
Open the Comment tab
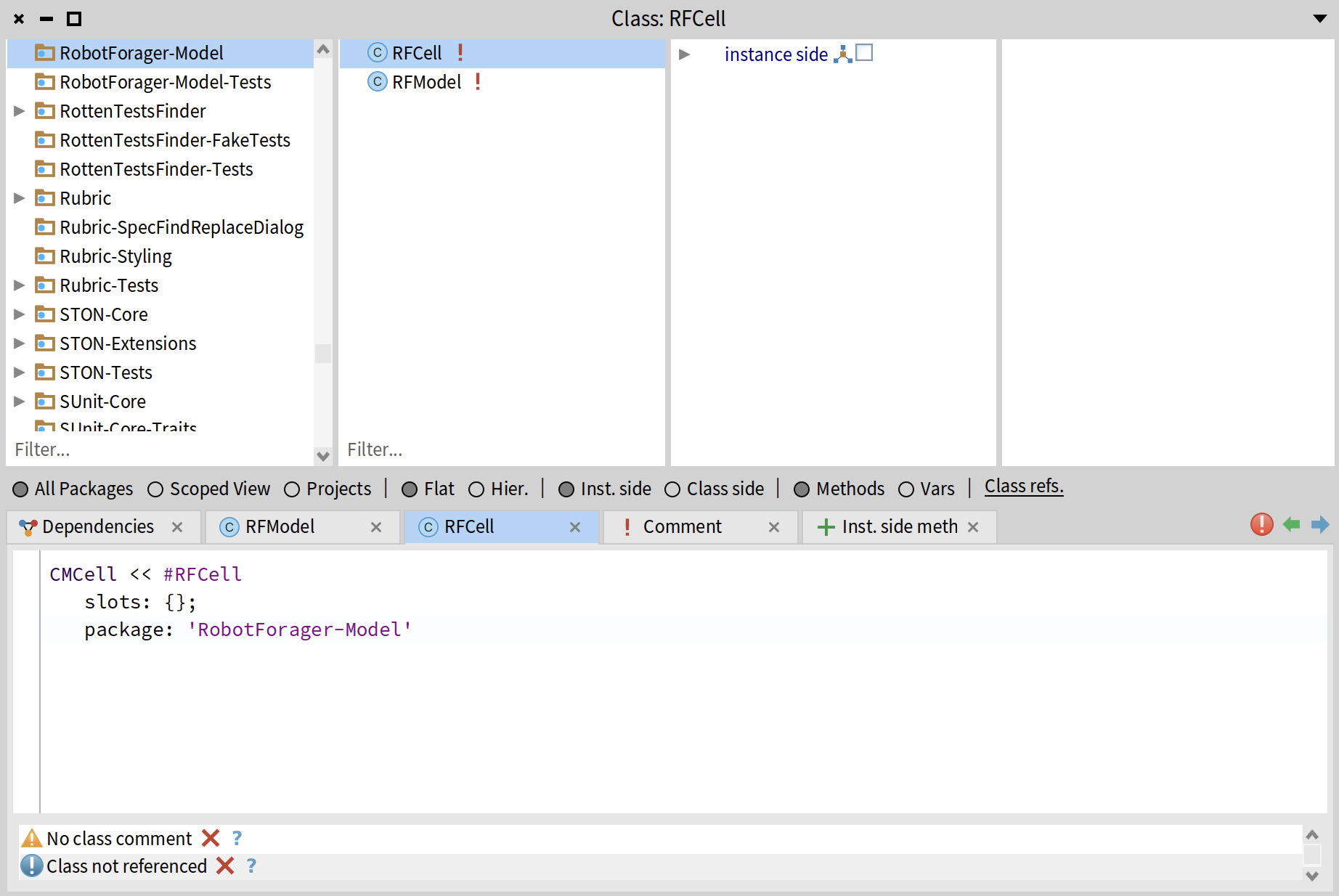click(x=682, y=527)
